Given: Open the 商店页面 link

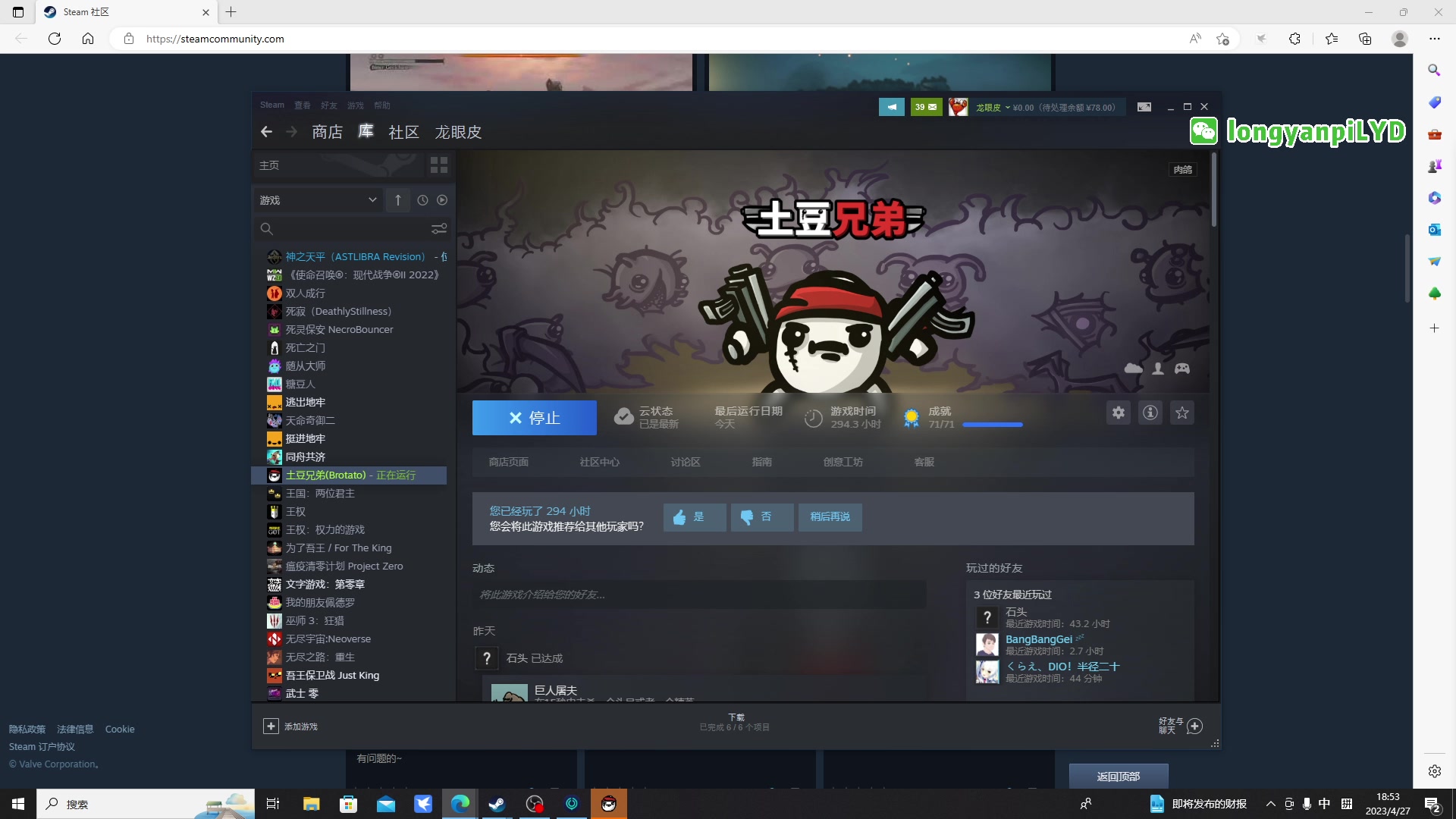Looking at the screenshot, I should point(509,462).
